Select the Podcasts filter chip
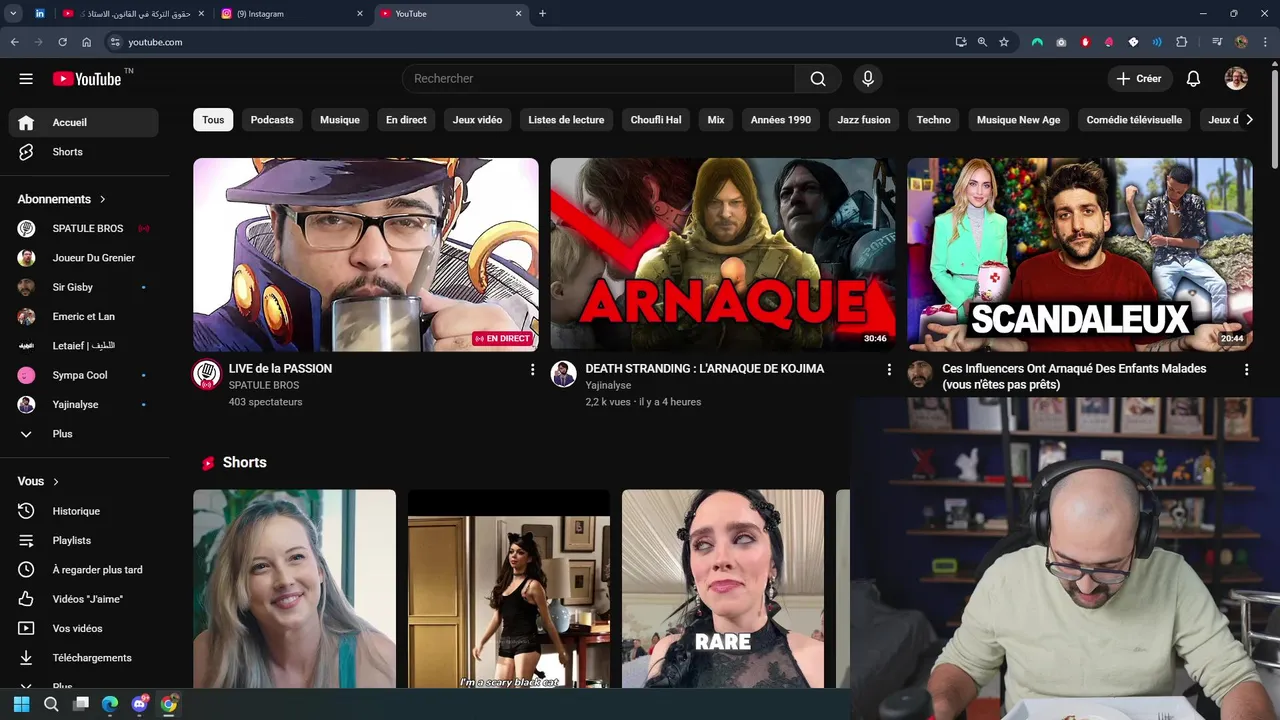Image resolution: width=1280 pixels, height=720 pixels. tap(272, 120)
